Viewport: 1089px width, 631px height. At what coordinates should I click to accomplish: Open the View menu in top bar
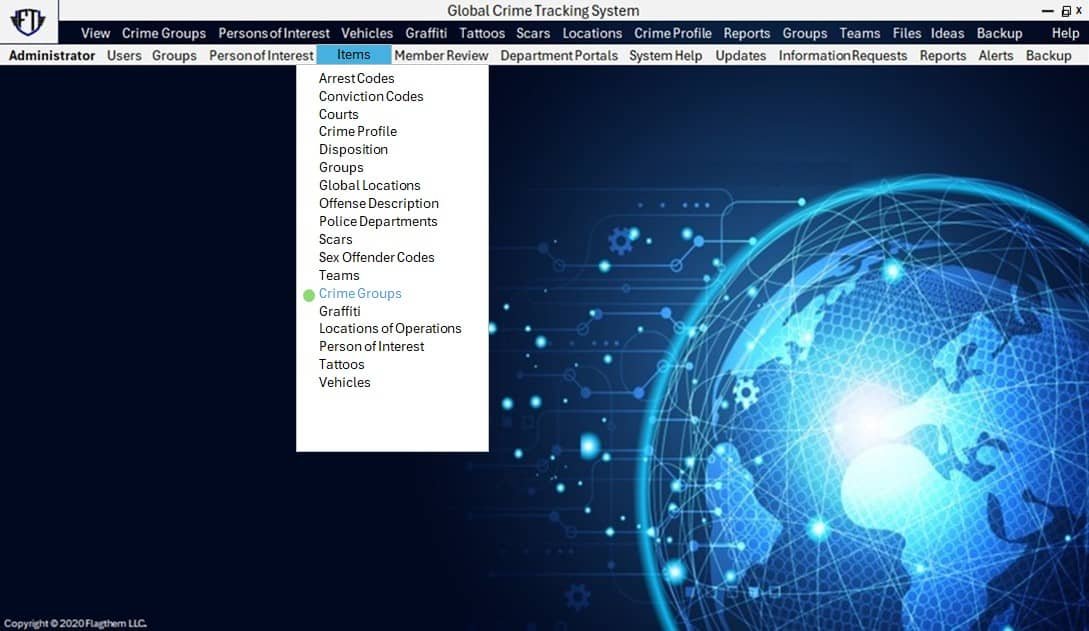(95, 33)
